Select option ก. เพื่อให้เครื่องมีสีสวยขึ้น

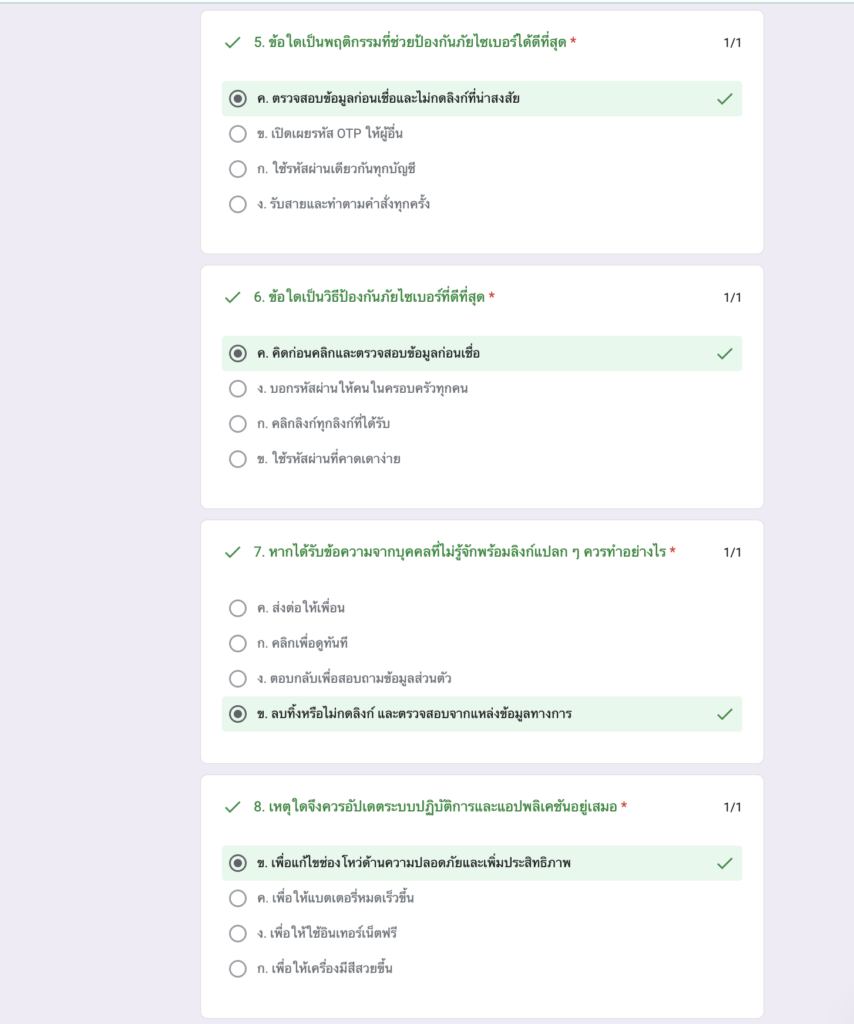point(238,968)
